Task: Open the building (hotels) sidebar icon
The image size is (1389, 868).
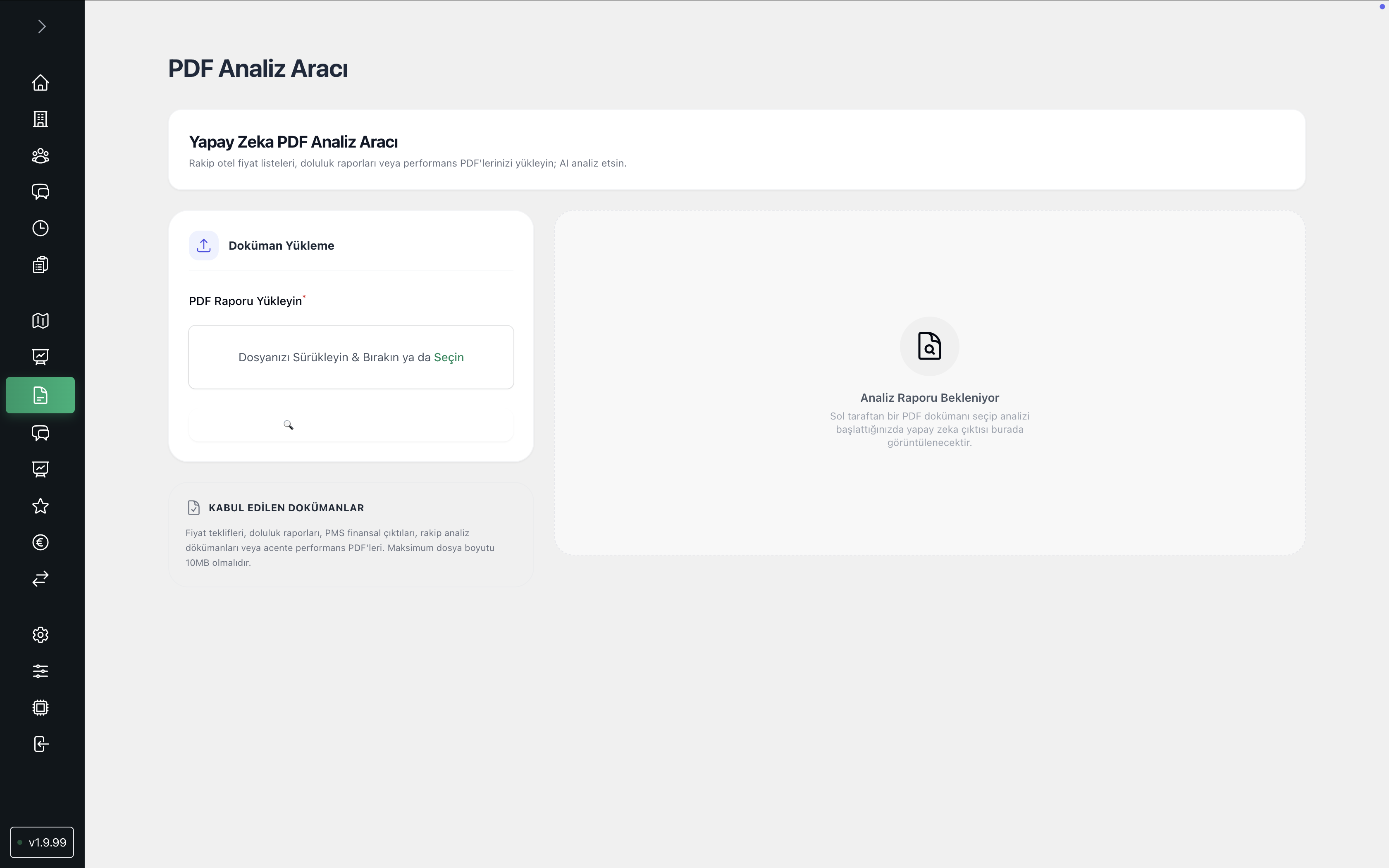Action: point(40,119)
